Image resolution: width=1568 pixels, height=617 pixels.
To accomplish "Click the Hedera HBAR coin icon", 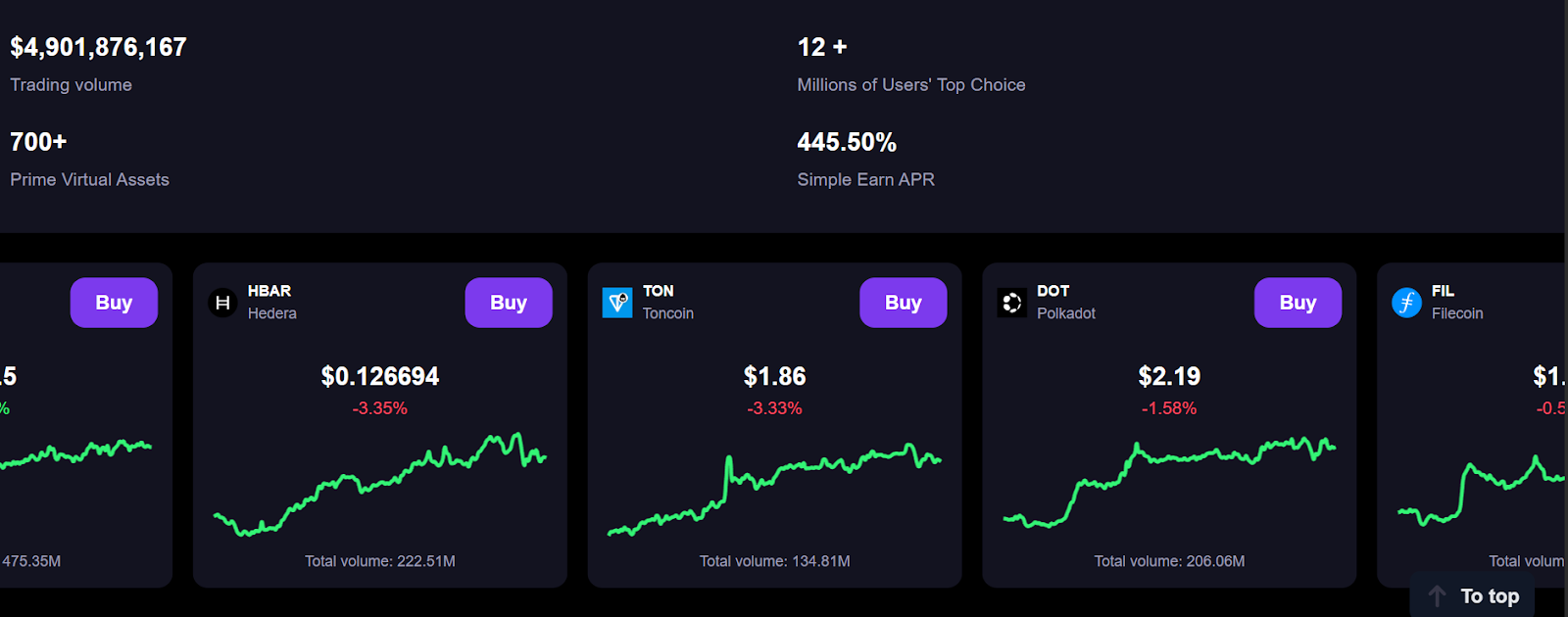I will click(222, 303).
